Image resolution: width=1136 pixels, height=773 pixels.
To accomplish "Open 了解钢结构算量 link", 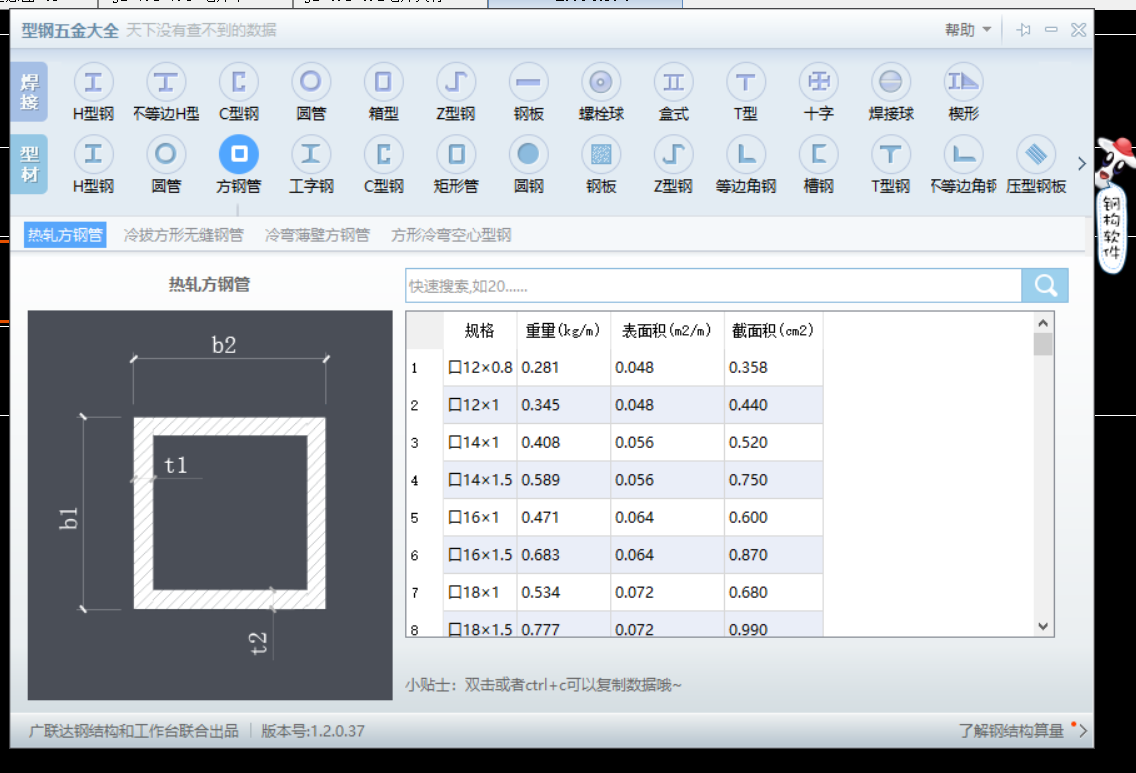I will [1011, 730].
